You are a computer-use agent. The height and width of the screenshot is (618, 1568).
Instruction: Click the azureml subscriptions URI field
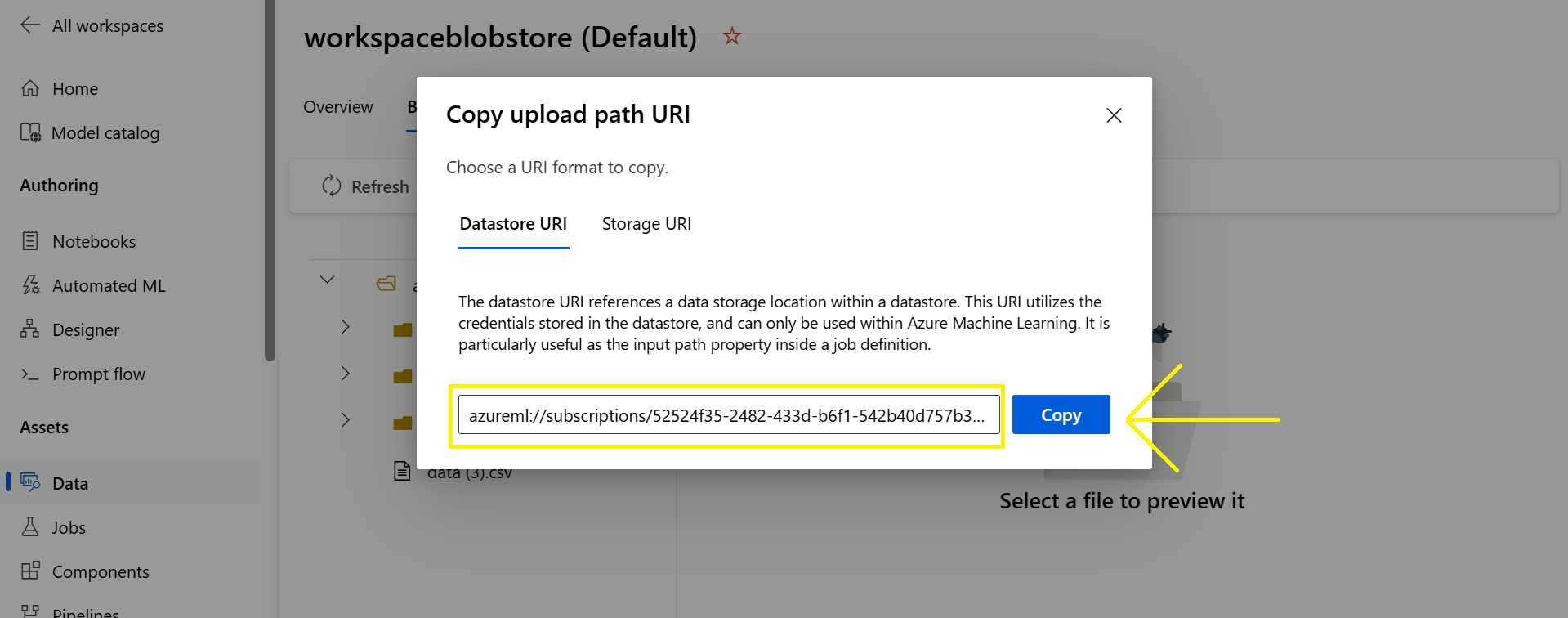pyautogui.click(x=729, y=414)
